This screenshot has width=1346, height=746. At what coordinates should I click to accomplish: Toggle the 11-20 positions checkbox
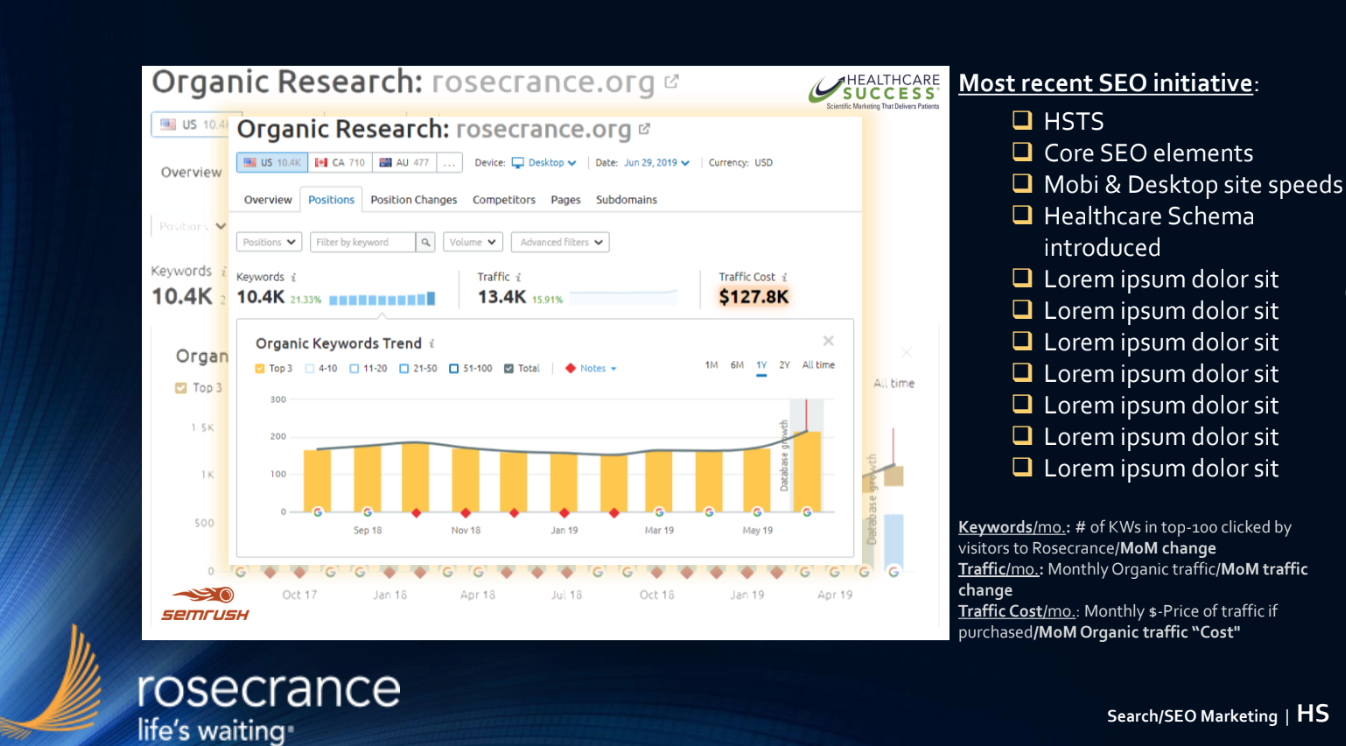click(355, 369)
